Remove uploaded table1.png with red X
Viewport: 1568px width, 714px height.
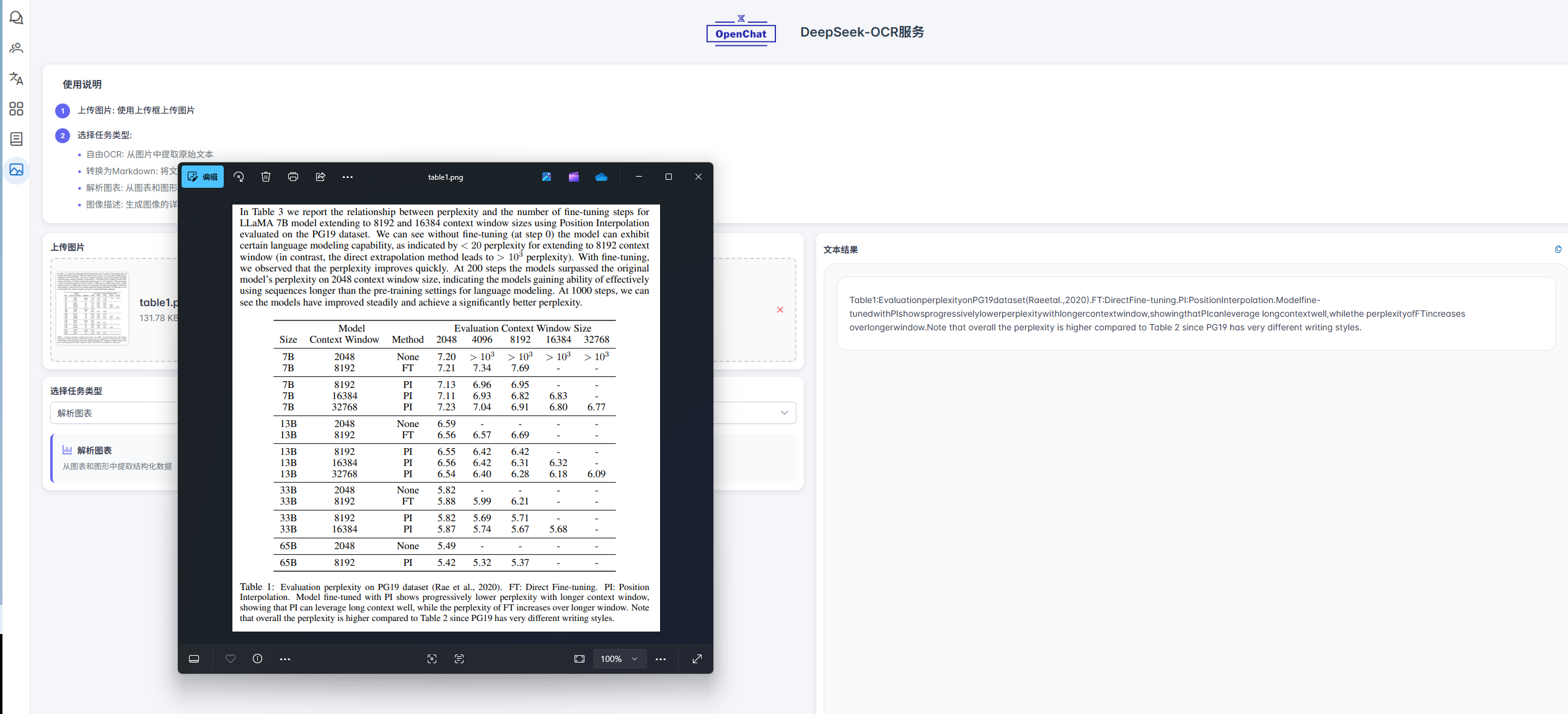pyautogui.click(x=780, y=310)
